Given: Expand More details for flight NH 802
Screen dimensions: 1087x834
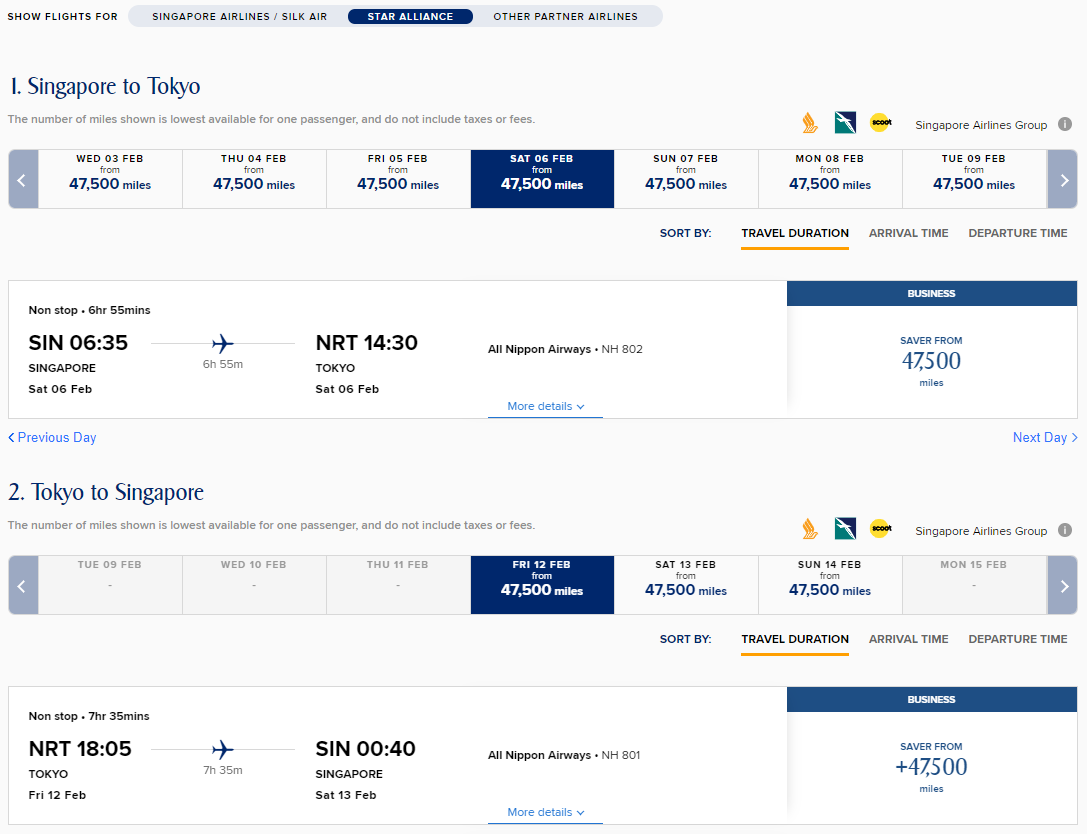Looking at the screenshot, I should pyautogui.click(x=546, y=406).
